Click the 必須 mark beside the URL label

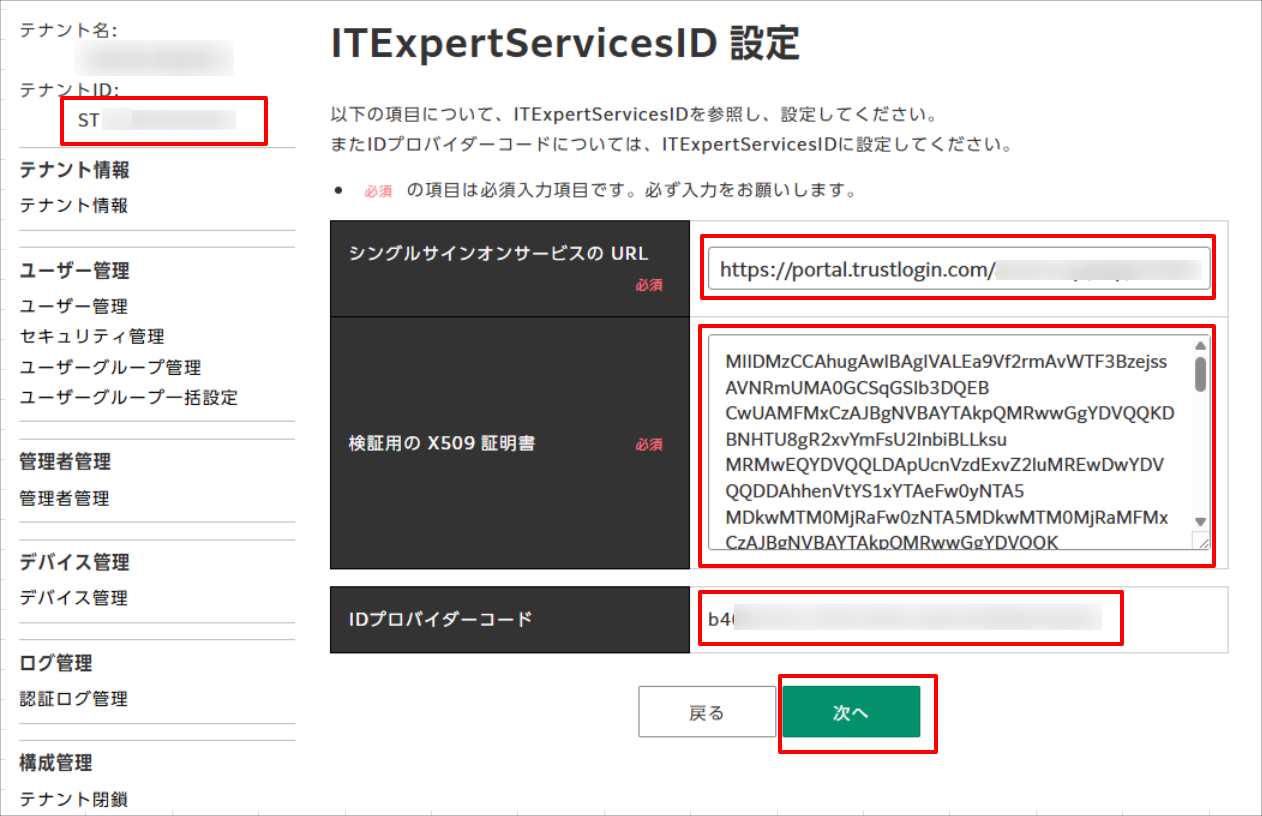(649, 285)
